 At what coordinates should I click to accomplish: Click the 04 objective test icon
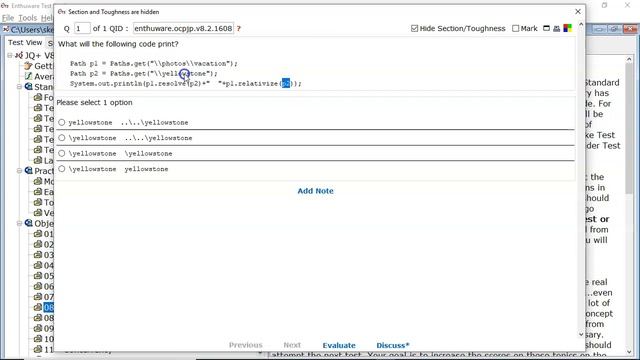pyautogui.click(x=38, y=265)
